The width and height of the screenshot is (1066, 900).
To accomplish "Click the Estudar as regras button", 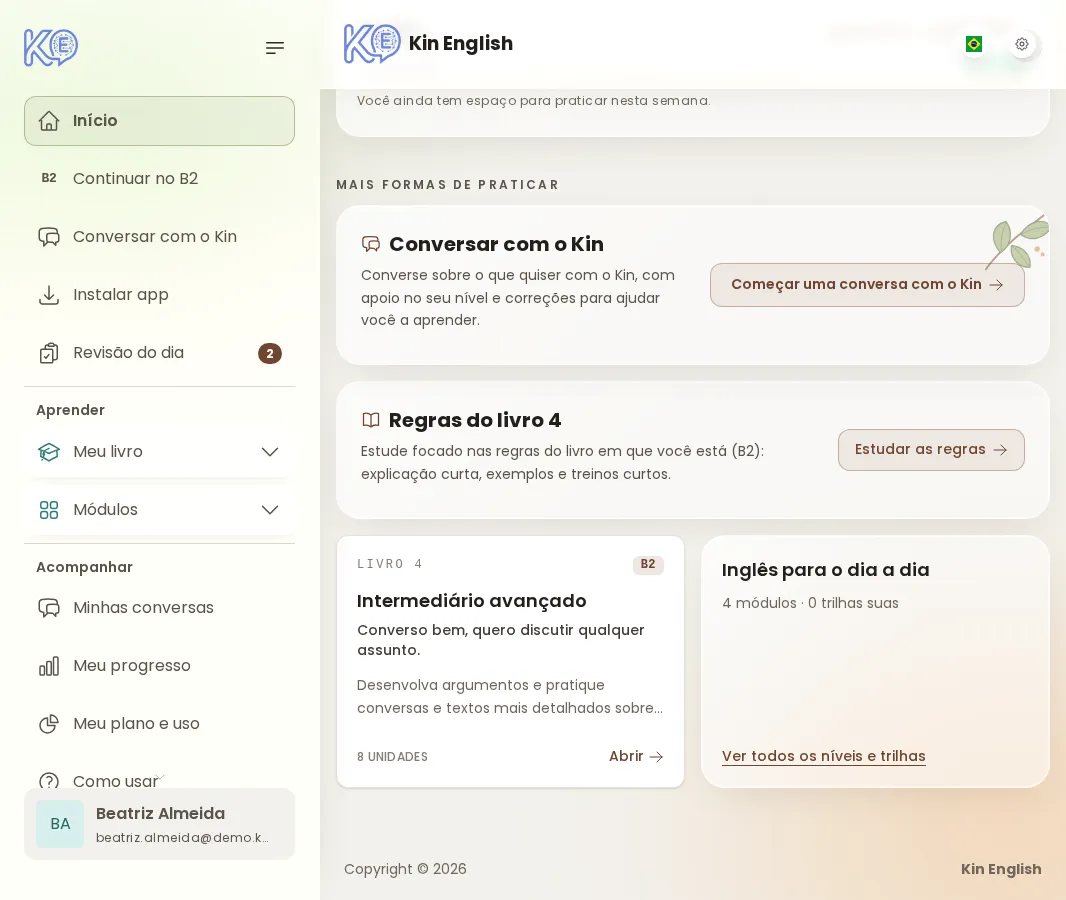I will pos(931,450).
